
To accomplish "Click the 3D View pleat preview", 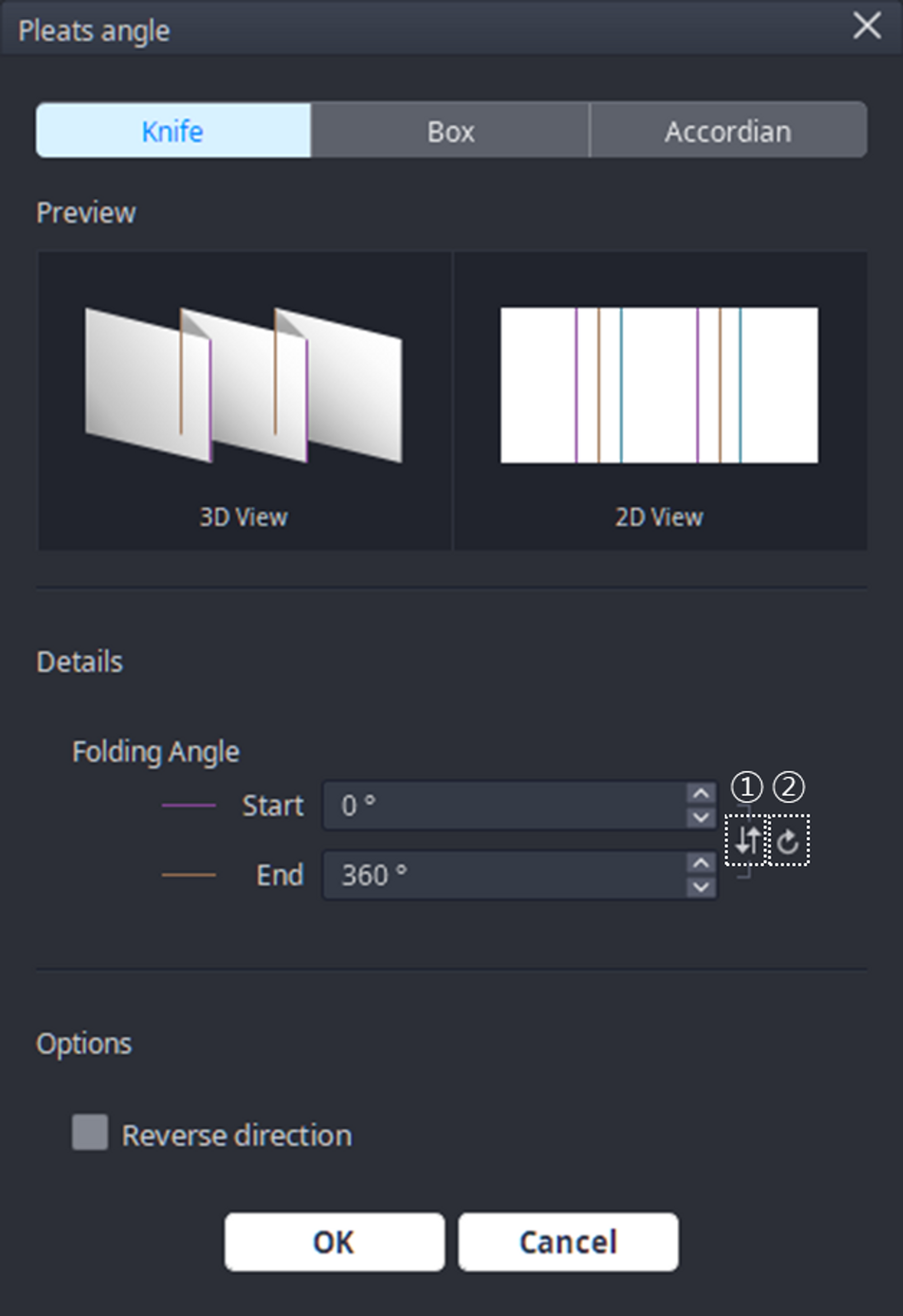I will (243, 385).
